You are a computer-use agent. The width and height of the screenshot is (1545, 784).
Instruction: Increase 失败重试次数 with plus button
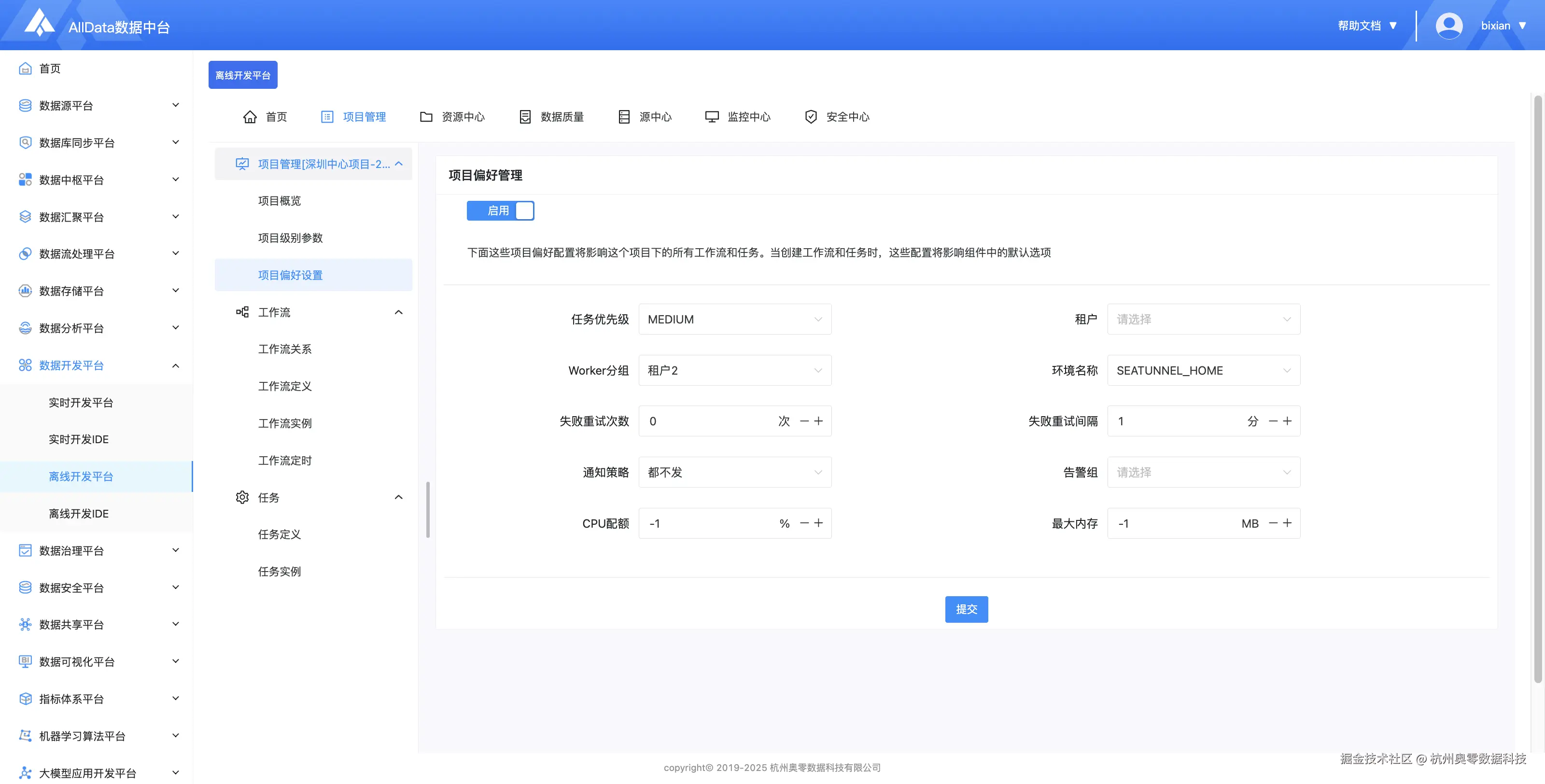(x=819, y=421)
